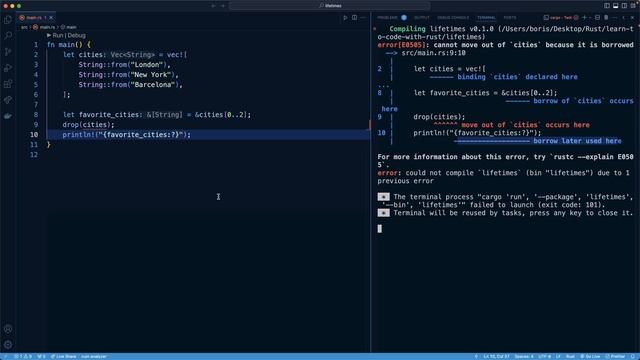Split the terminal panel
The image size is (640, 360).
coord(598,18)
